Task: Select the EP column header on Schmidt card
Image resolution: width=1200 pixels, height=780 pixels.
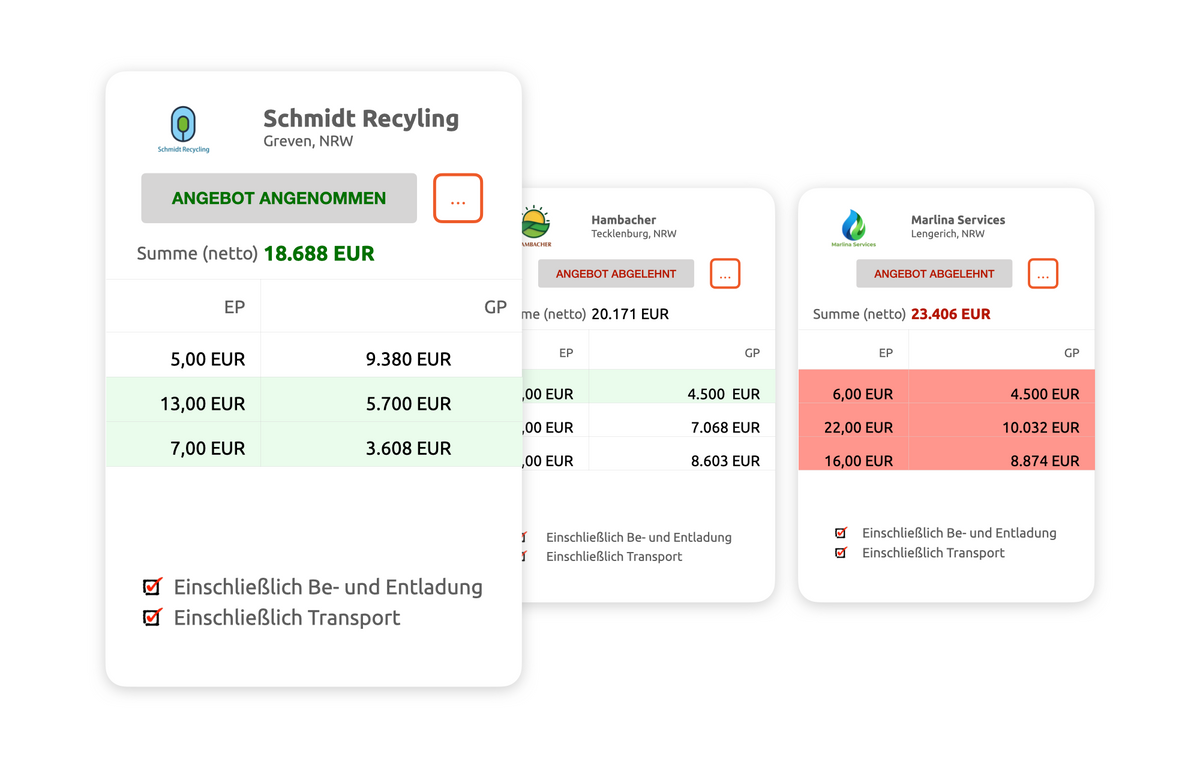Action: coord(234,307)
